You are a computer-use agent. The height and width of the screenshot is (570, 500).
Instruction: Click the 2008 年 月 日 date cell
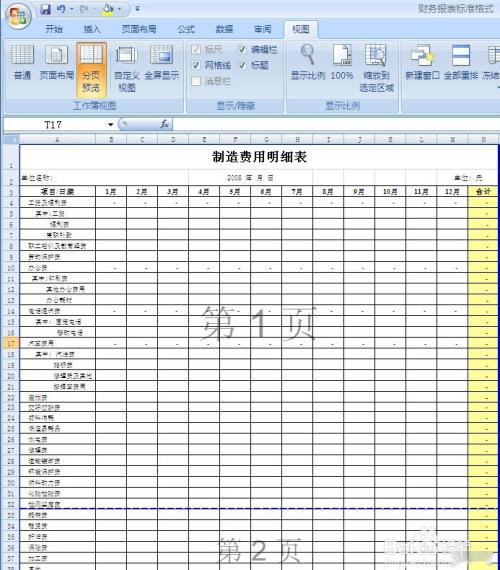(250, 178)
